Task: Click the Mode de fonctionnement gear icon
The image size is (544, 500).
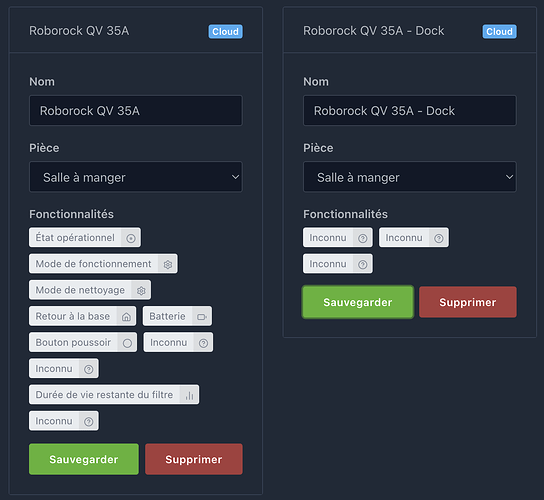Action: (168, 264)
